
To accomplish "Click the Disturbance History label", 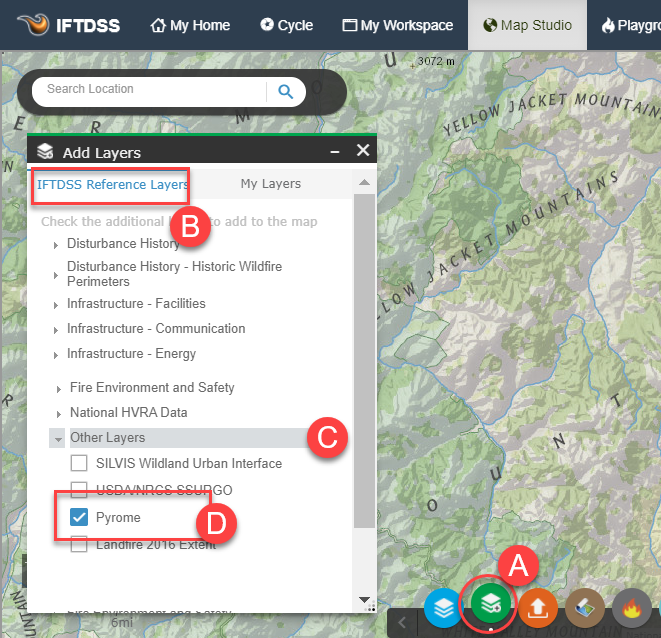I will point(124,243).
